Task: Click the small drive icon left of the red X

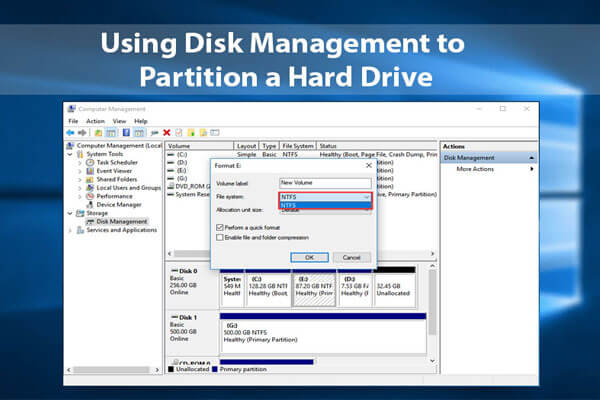Action: [154, 133]
